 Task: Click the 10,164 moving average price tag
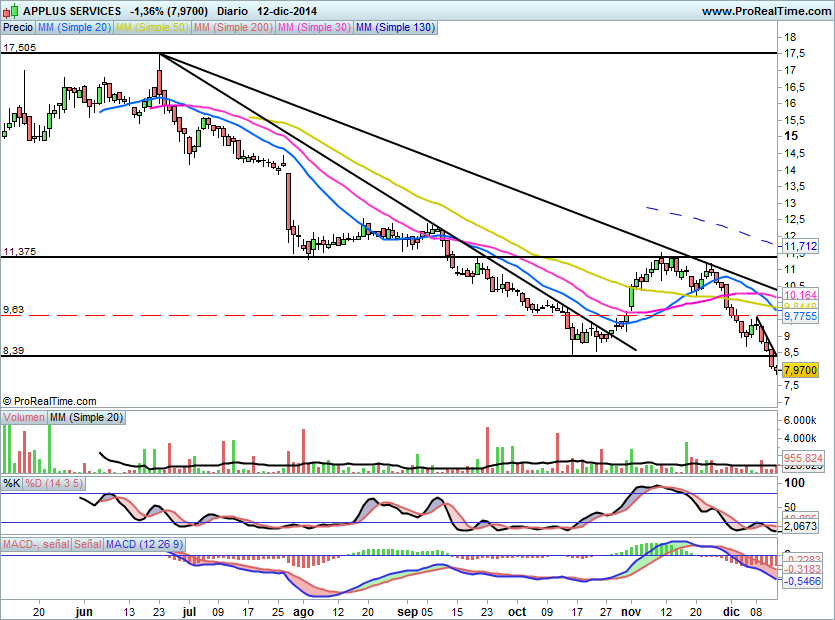[801, 295]
